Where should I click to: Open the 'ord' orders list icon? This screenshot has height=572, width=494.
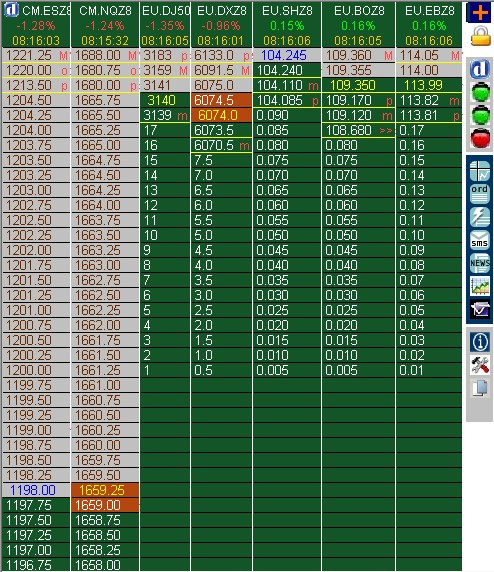pyautogui.click(x=479, y=194)
